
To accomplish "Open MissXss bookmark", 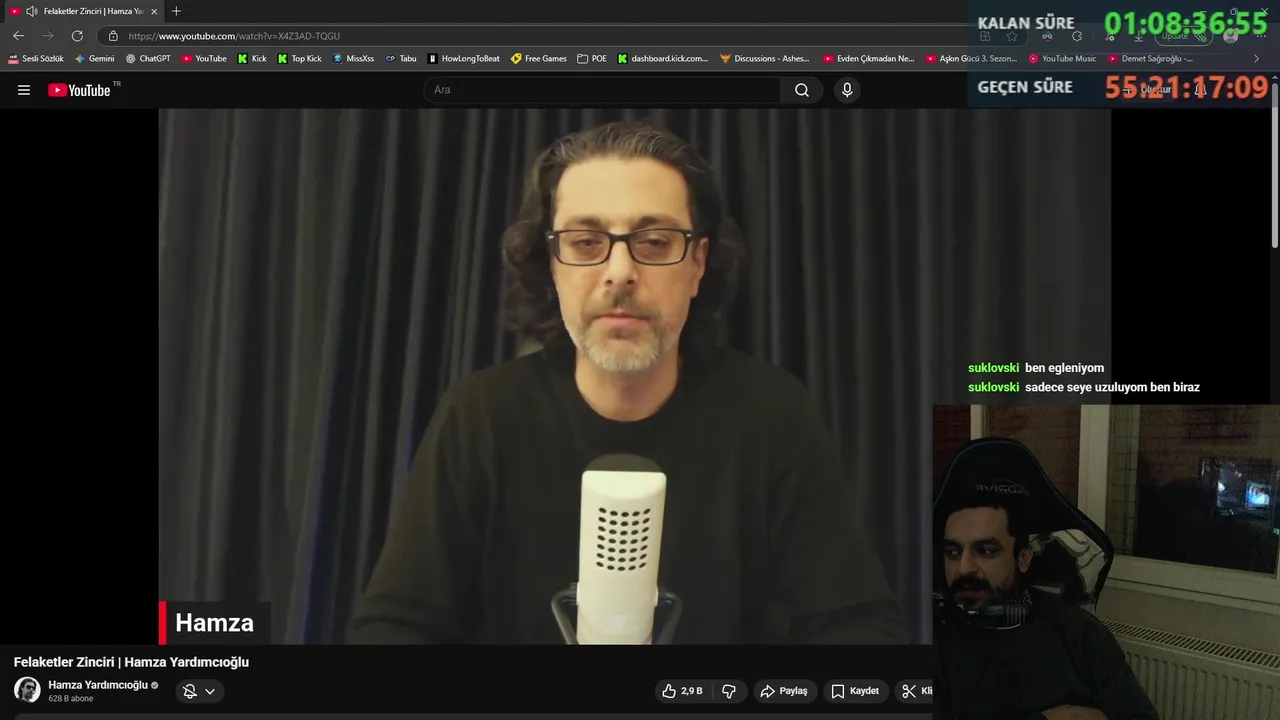I will coord(353,59).
